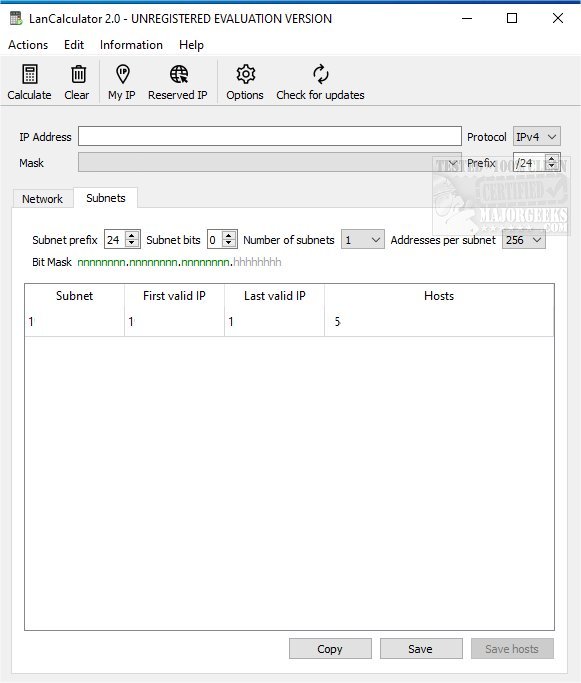This screenshot has height=683, width=581.
Task: Select the Subnets tab
Action: click(105, 198)
